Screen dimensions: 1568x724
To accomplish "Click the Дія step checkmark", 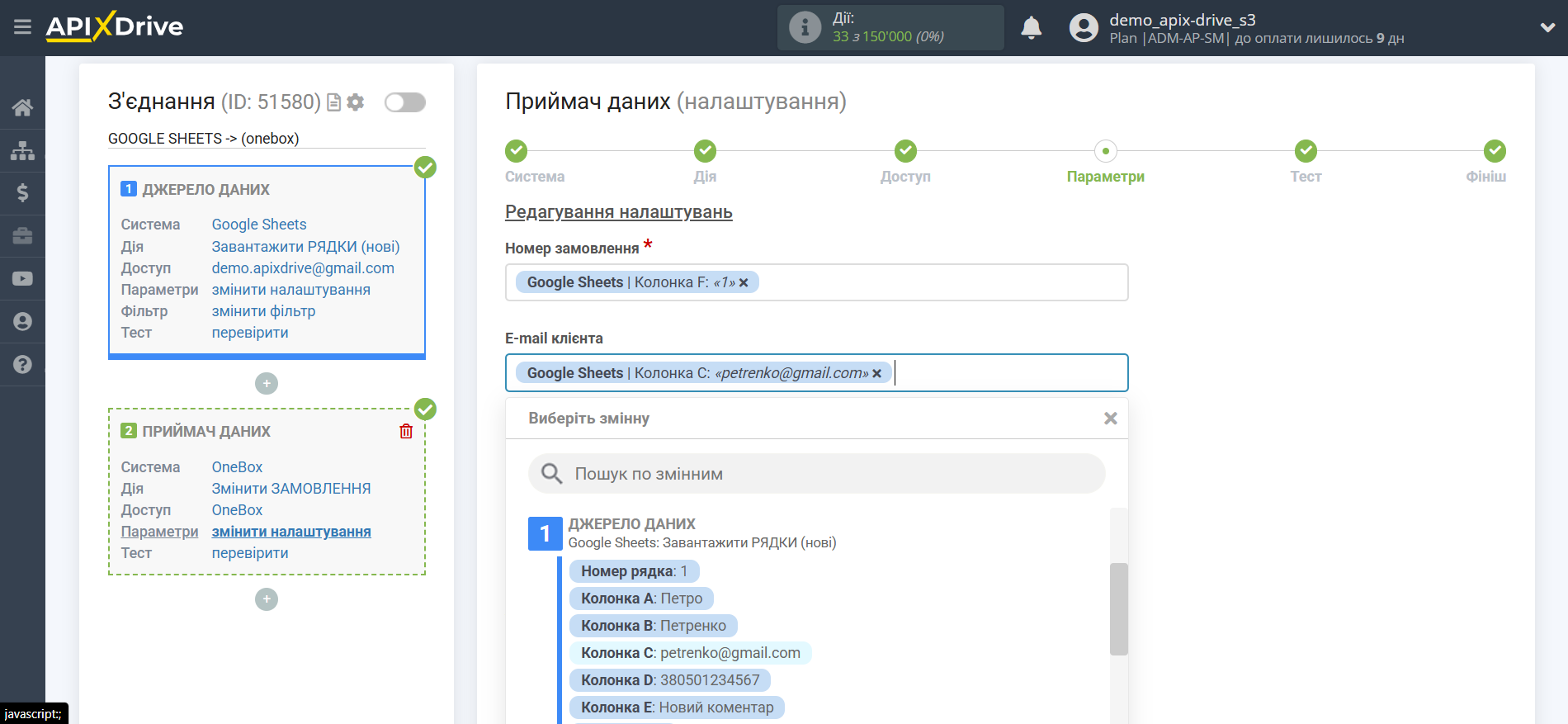I will (705, 151).
